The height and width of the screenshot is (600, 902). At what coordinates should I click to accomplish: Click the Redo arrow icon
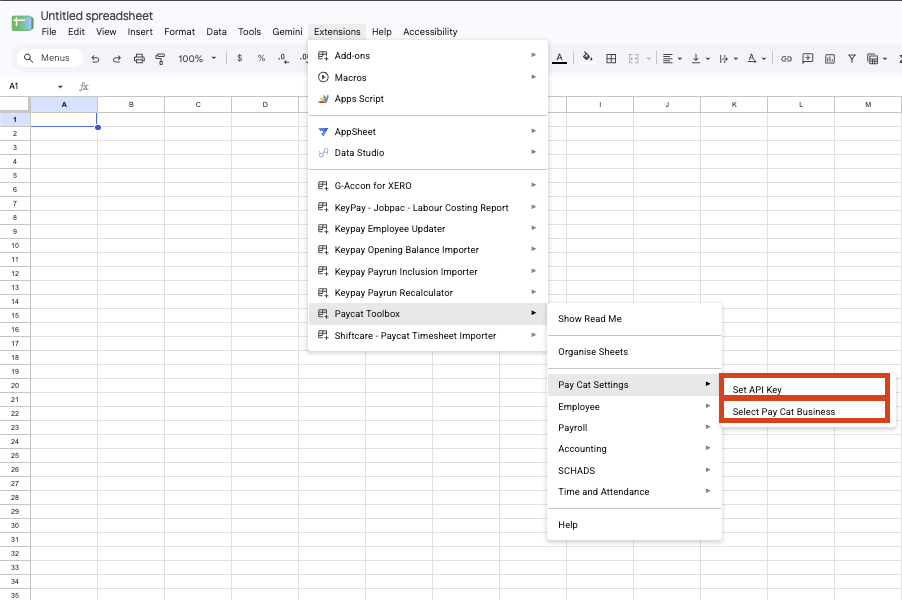click(x=117, y=59)
